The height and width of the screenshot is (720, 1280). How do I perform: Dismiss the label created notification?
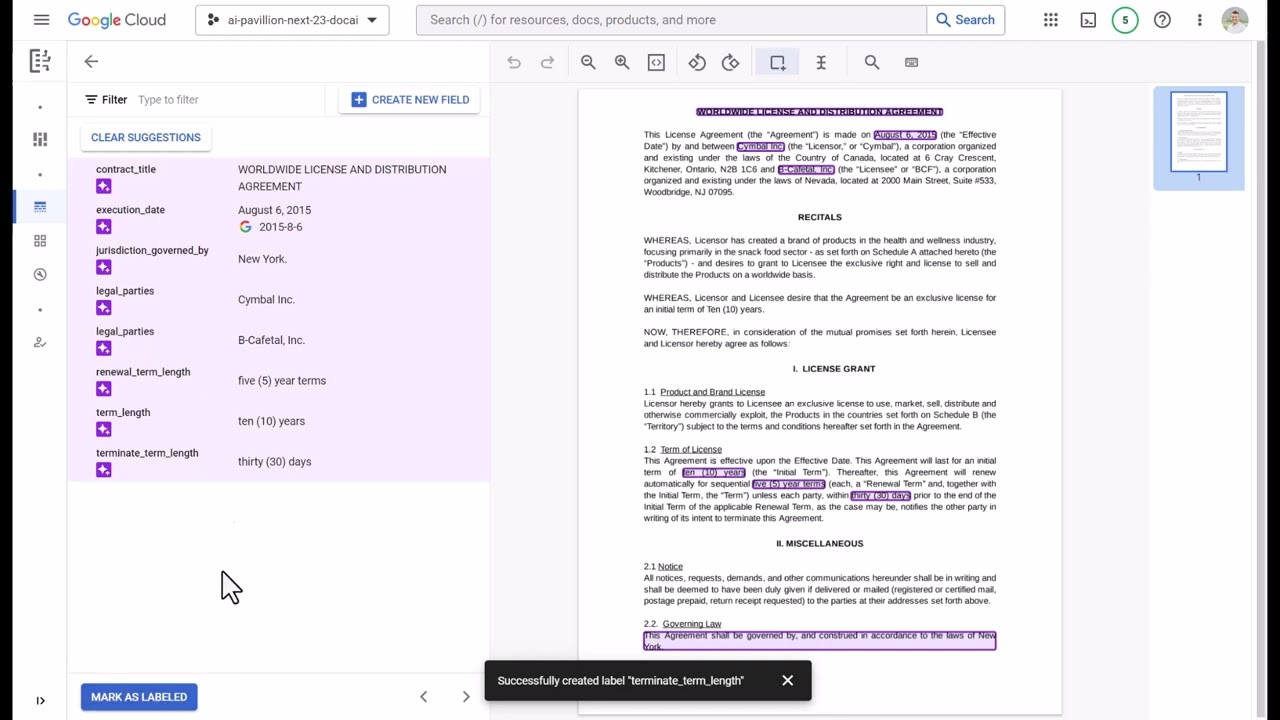pyautogui.click(x=788, y=681)
